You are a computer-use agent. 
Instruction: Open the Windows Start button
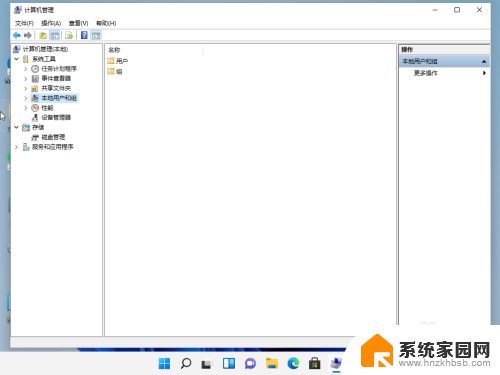[x=164, y=363]
